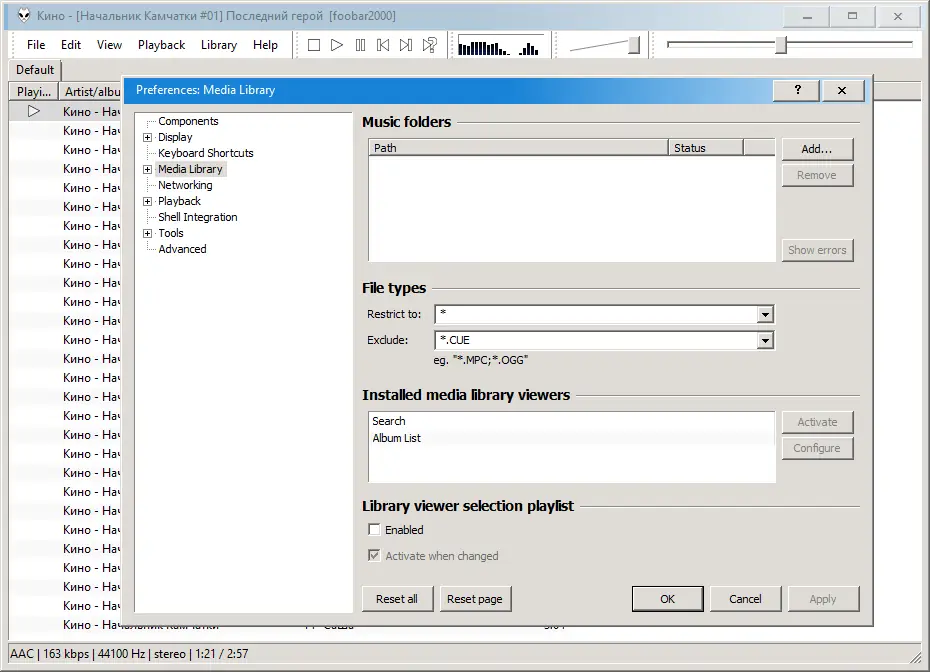The image size is (930, 672).
Task: Toggle Activate when changed checkbox
Action: pyautogui.click(x=374, y=555)
